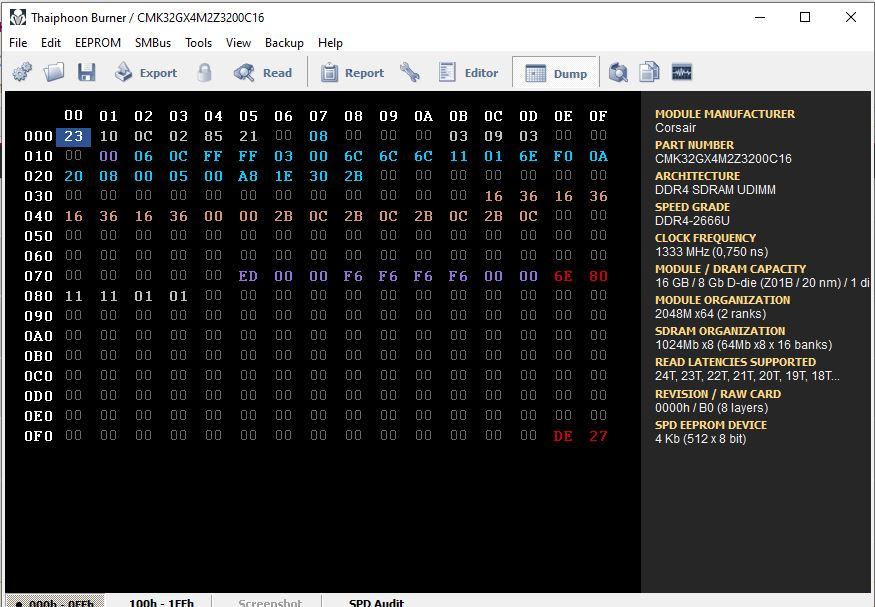The image size is (875, 607).
Task: Select byte 21 in row 000
Action: 248,136
